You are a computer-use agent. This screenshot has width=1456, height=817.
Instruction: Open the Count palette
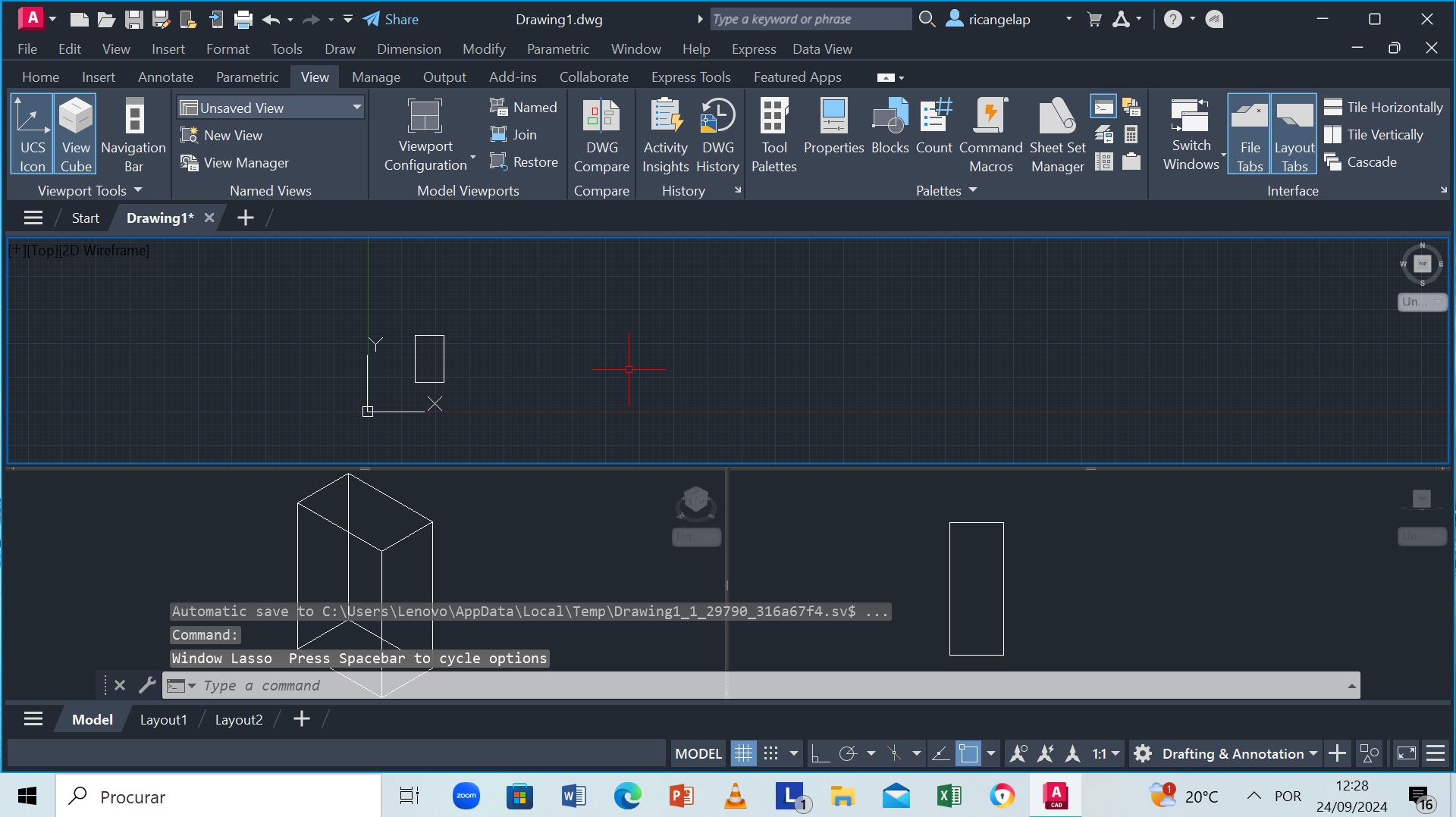934,127
